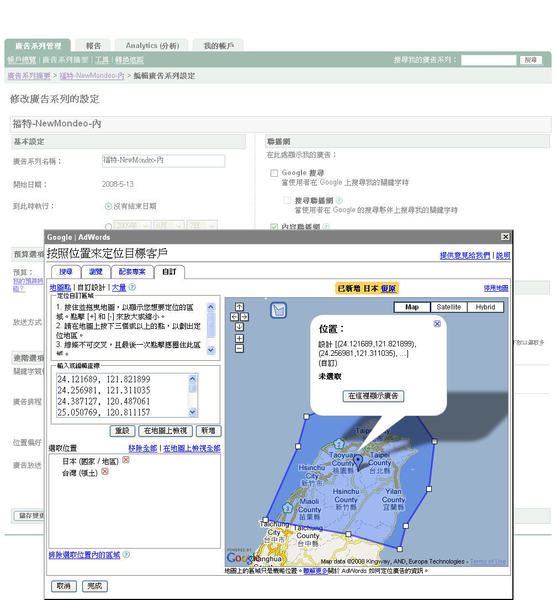Click the 新增 button to add coordinates
This screenshot has height=600, width=556.
tap(208, 431)
